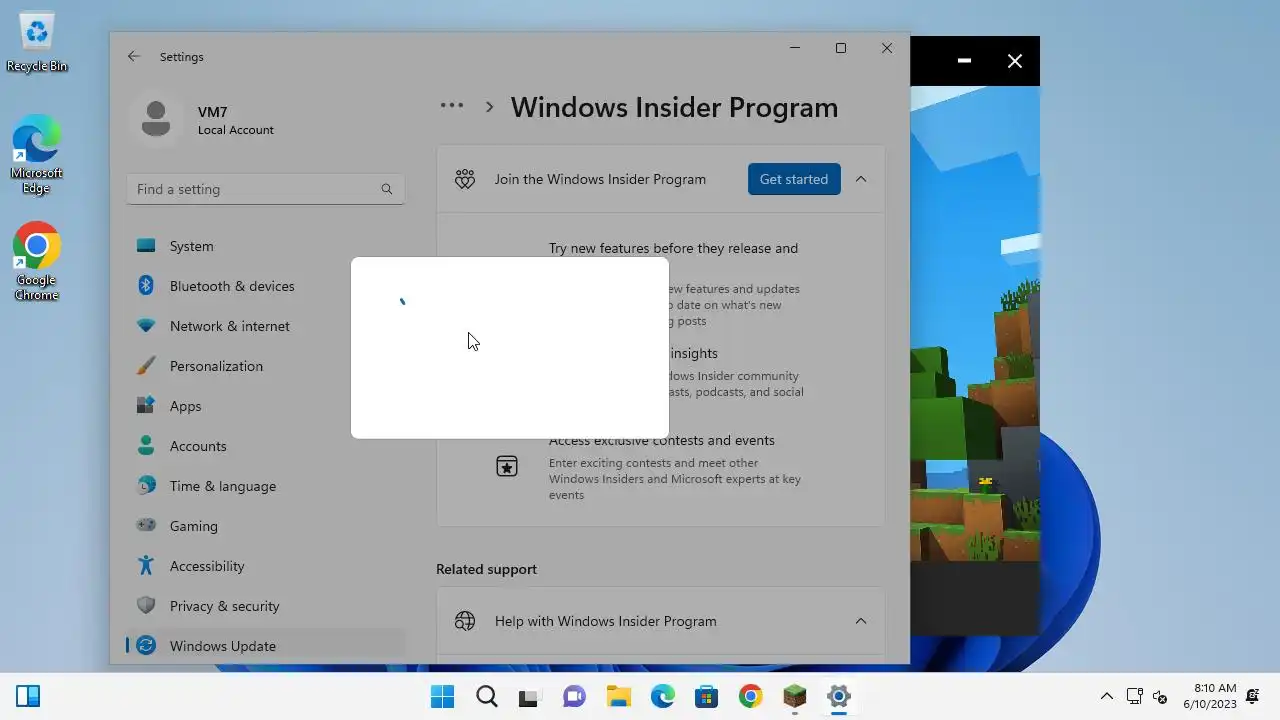Viewport: 1280px width, 720px height.
Task: Click the Apps sidebar icon
Action: 146,406
